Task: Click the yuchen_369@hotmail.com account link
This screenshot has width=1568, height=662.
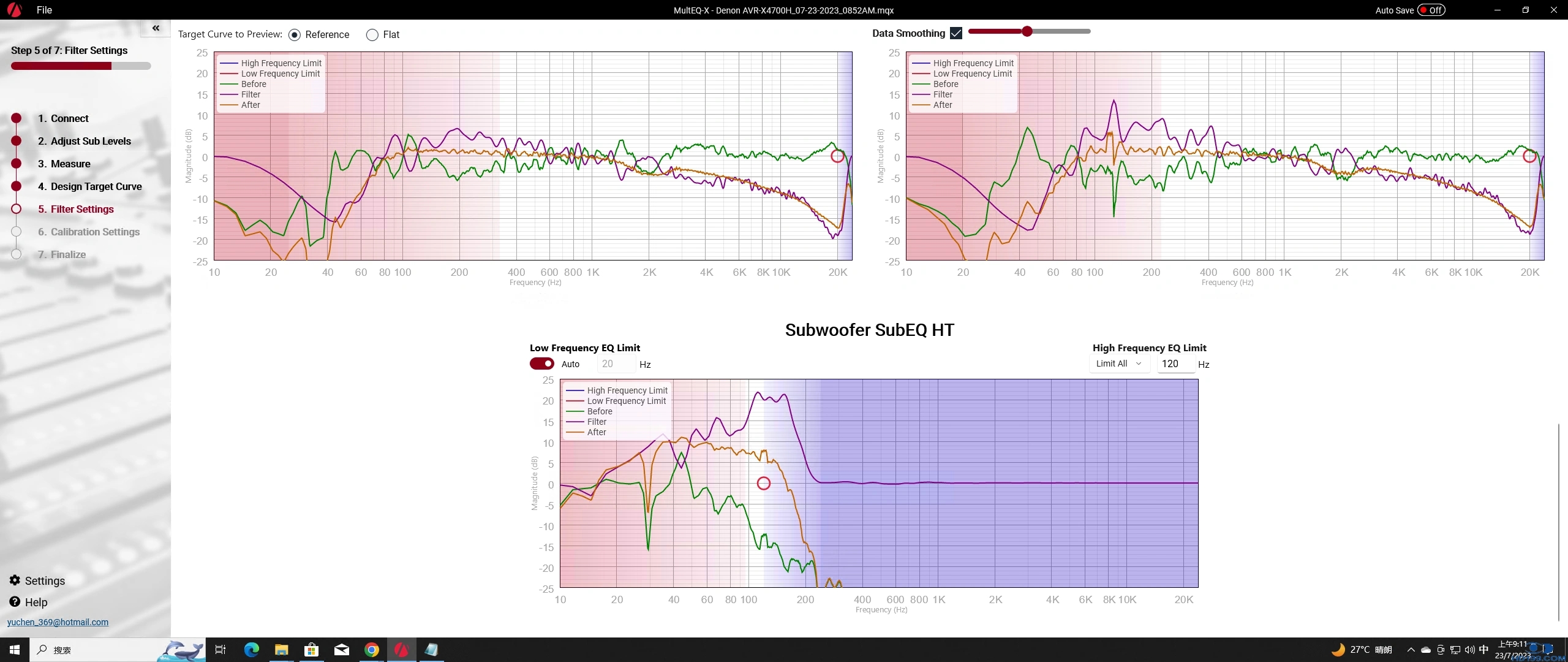Action: click(x=58, y=622)
